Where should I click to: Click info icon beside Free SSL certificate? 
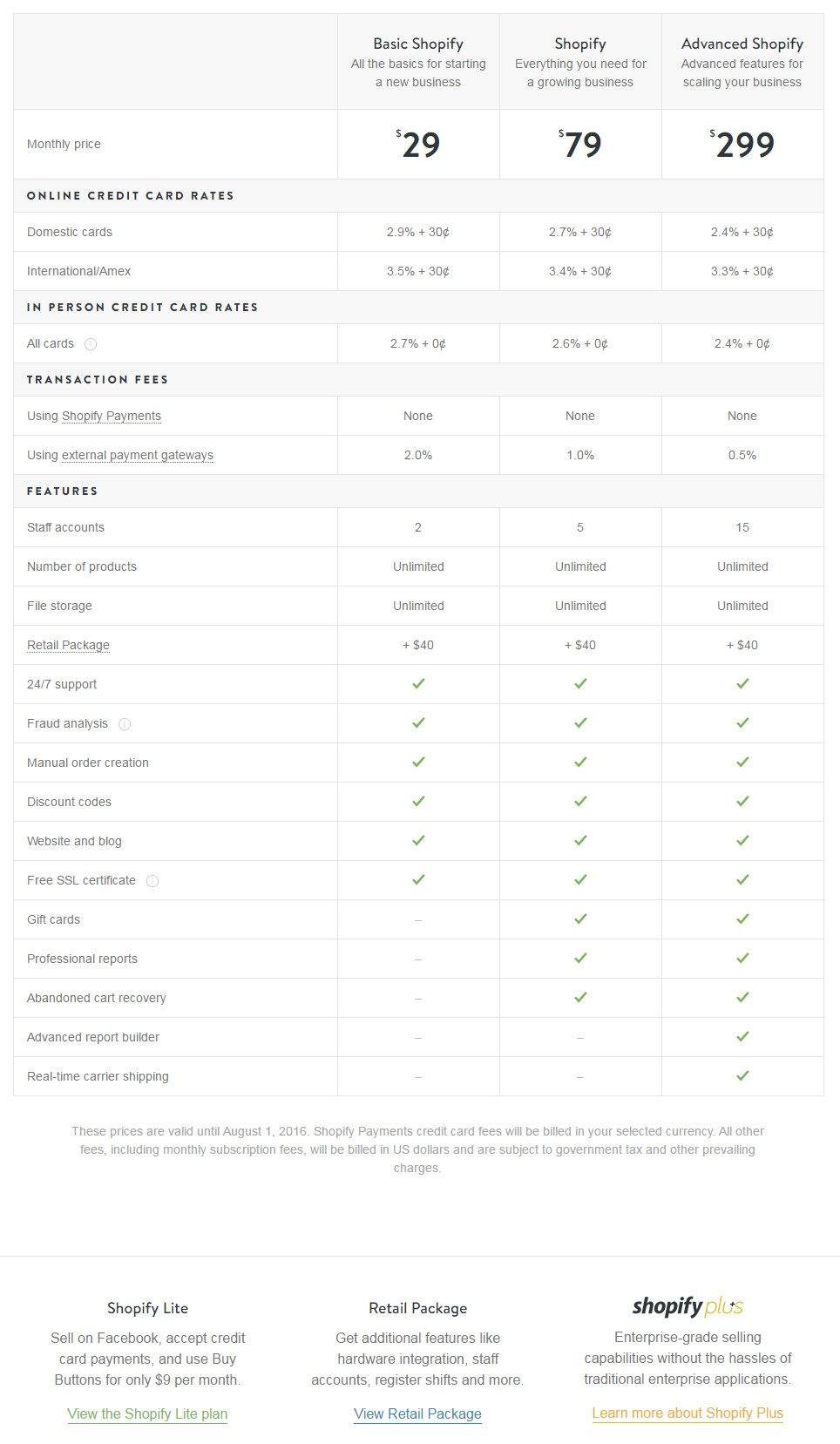(x=152, y=881)
